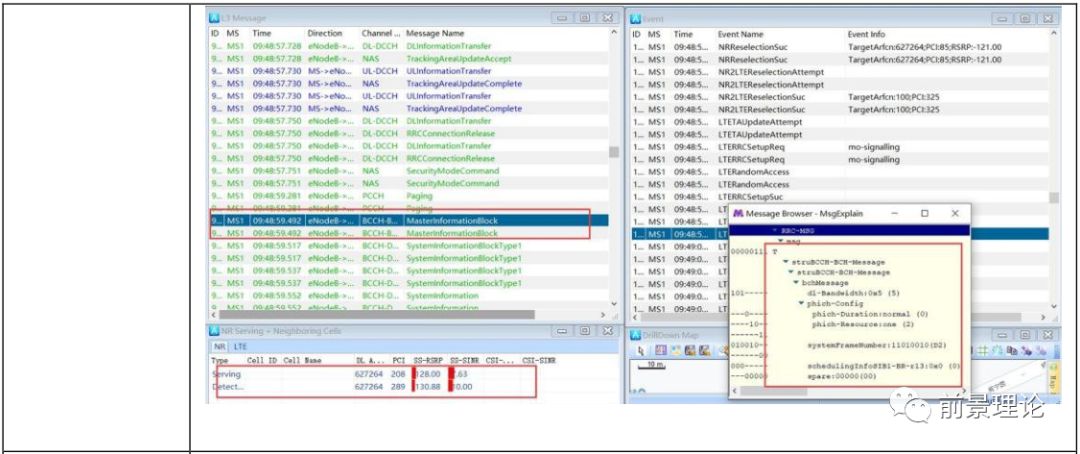This screenshot has width=1080, height=454.
Task: Click the Cell Name column header
Action: pyautogui.click(x=302, y=360)
